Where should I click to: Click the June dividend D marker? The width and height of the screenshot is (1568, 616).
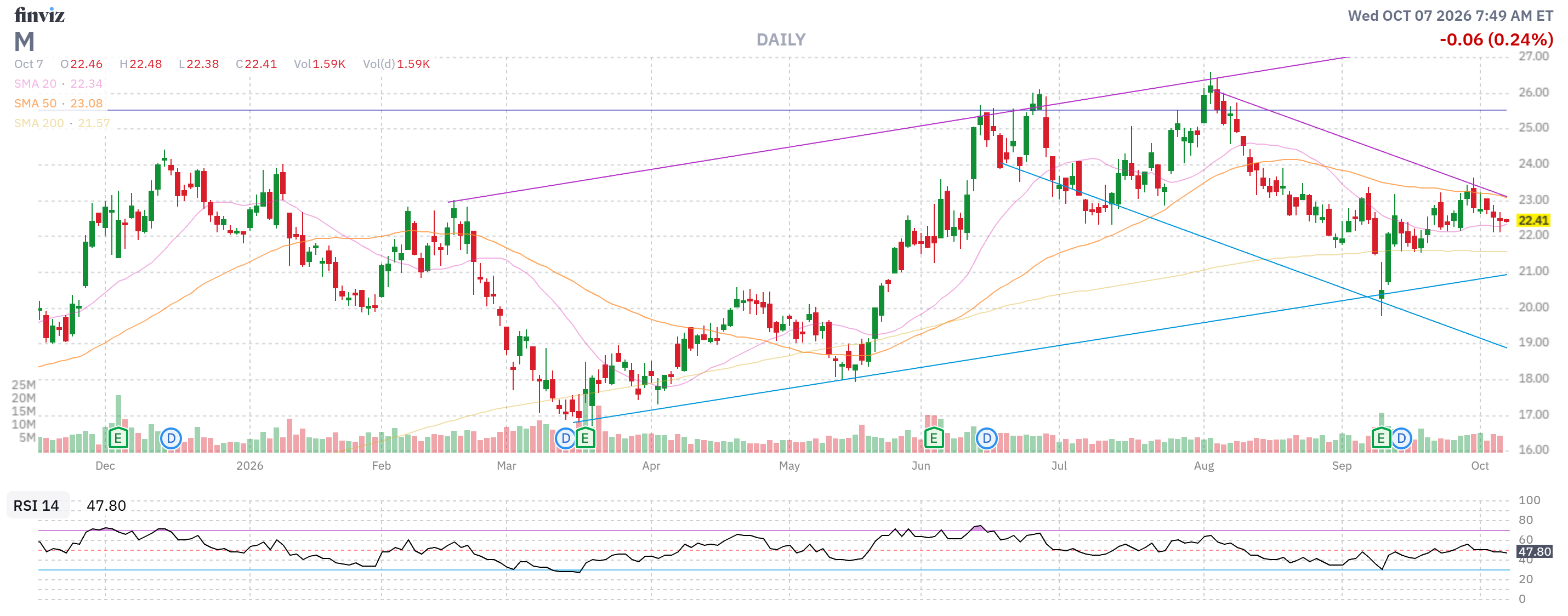point(987,438)
